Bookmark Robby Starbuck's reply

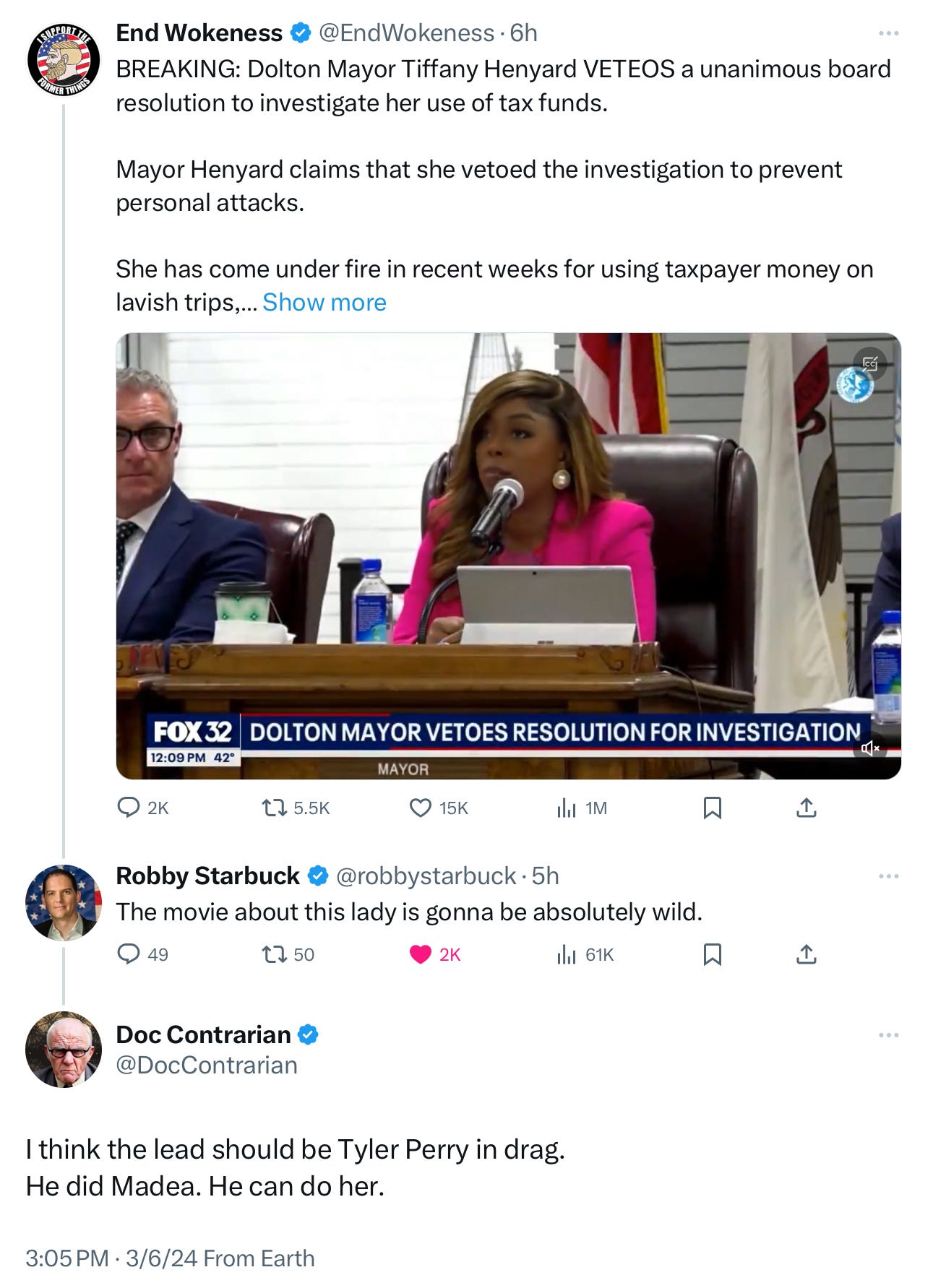click(712, 954)
